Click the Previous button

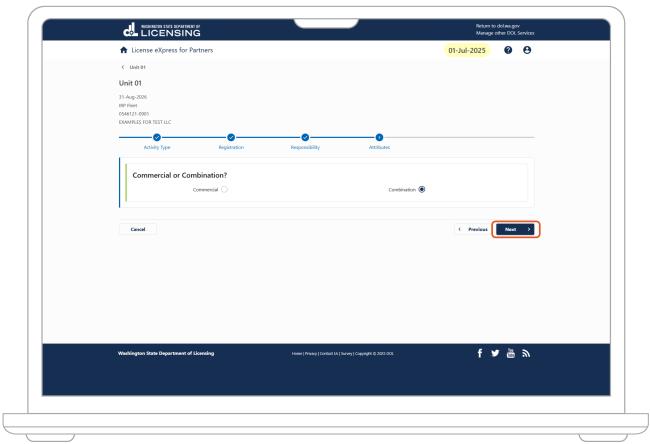473,229
